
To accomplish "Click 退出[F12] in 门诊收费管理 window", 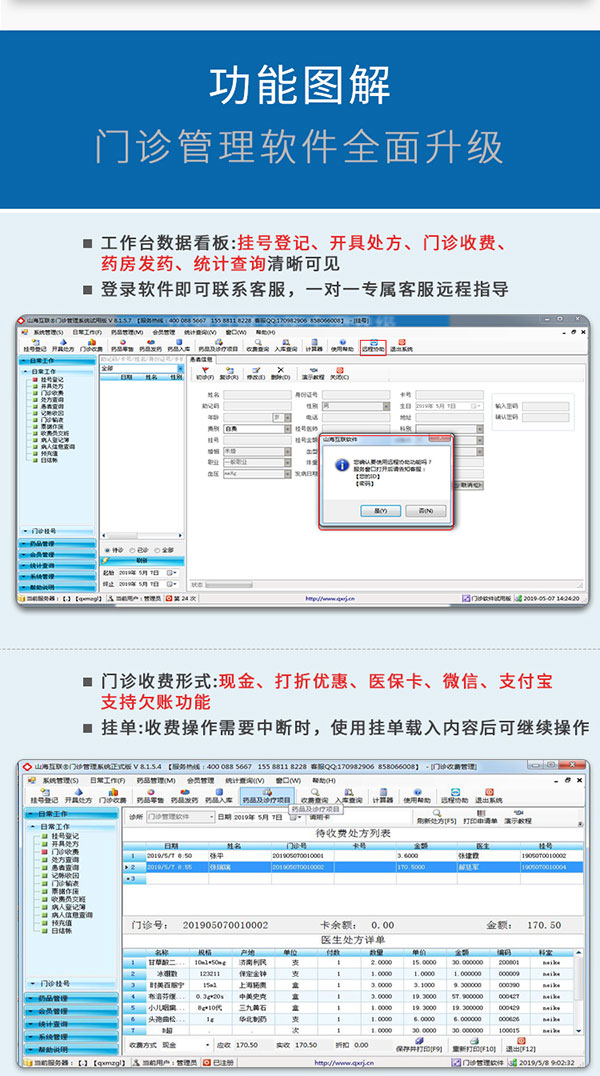I will (521, 1044).
